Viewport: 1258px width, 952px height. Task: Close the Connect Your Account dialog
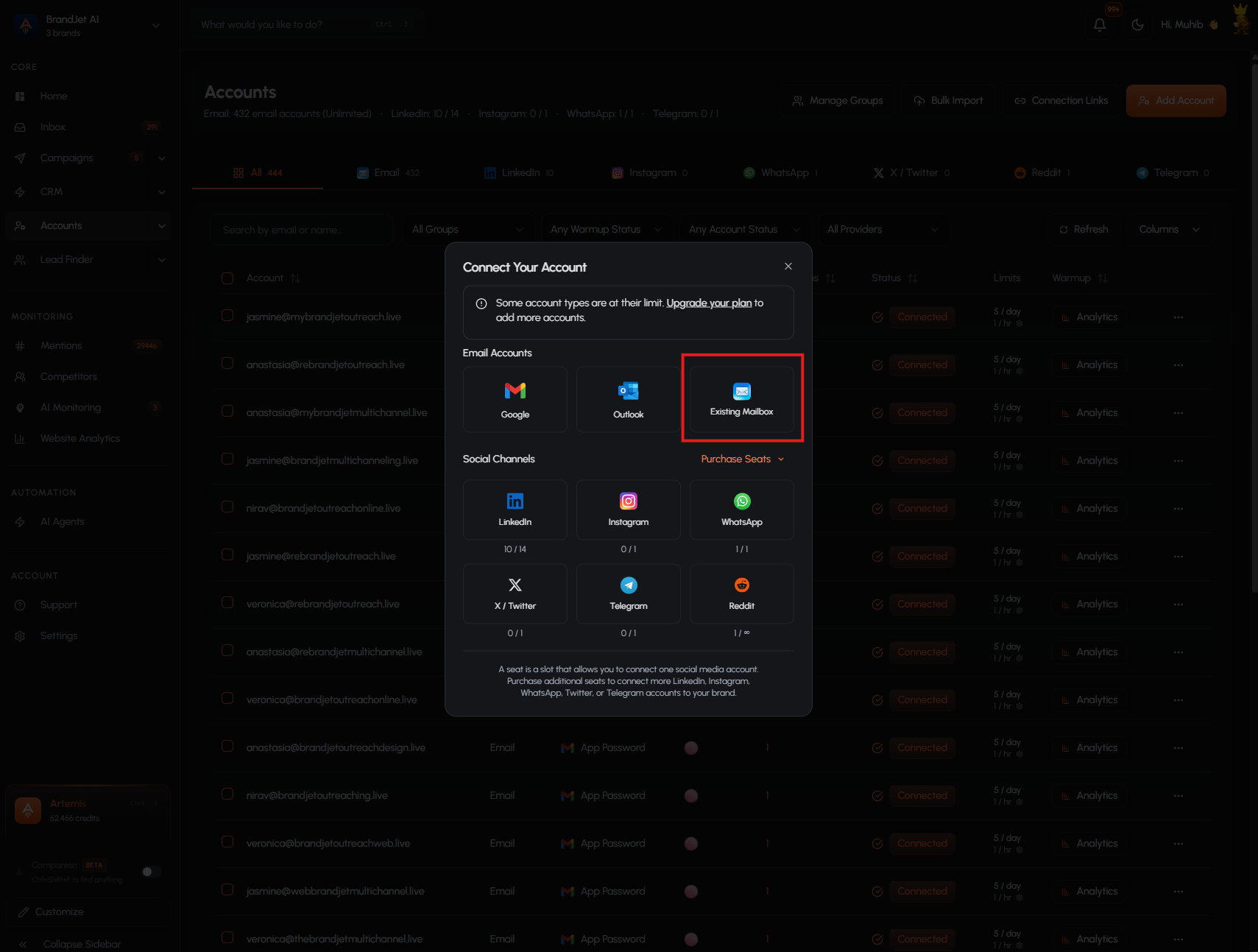point(788,267)
